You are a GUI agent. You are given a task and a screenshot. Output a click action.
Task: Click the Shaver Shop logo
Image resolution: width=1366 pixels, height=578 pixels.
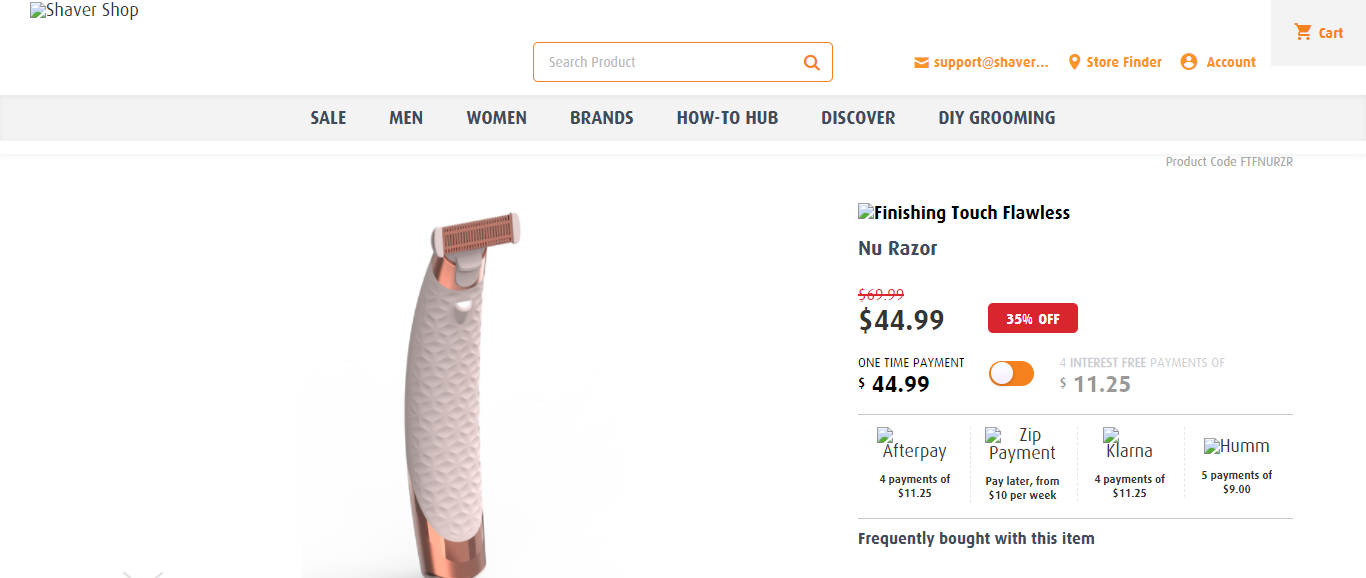tap(84, 11)
